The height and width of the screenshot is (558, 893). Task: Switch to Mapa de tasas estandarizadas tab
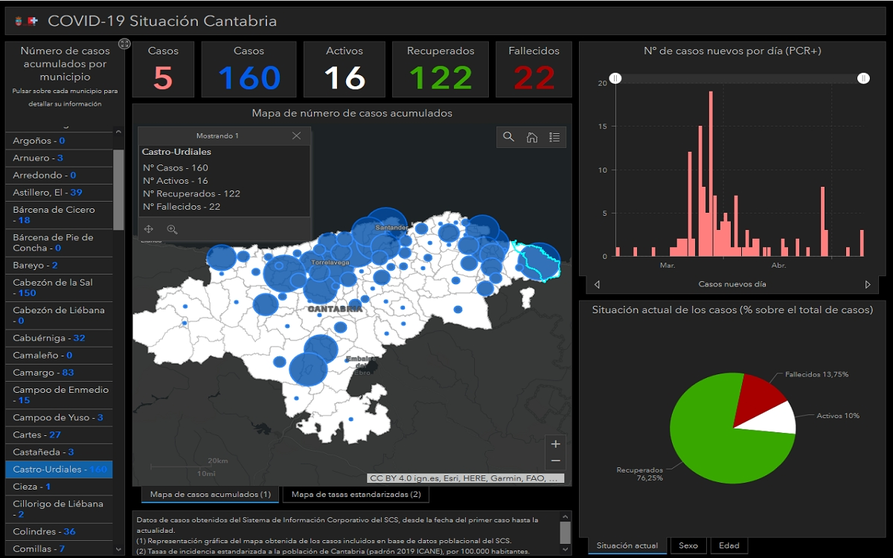[x=356, y=494]
